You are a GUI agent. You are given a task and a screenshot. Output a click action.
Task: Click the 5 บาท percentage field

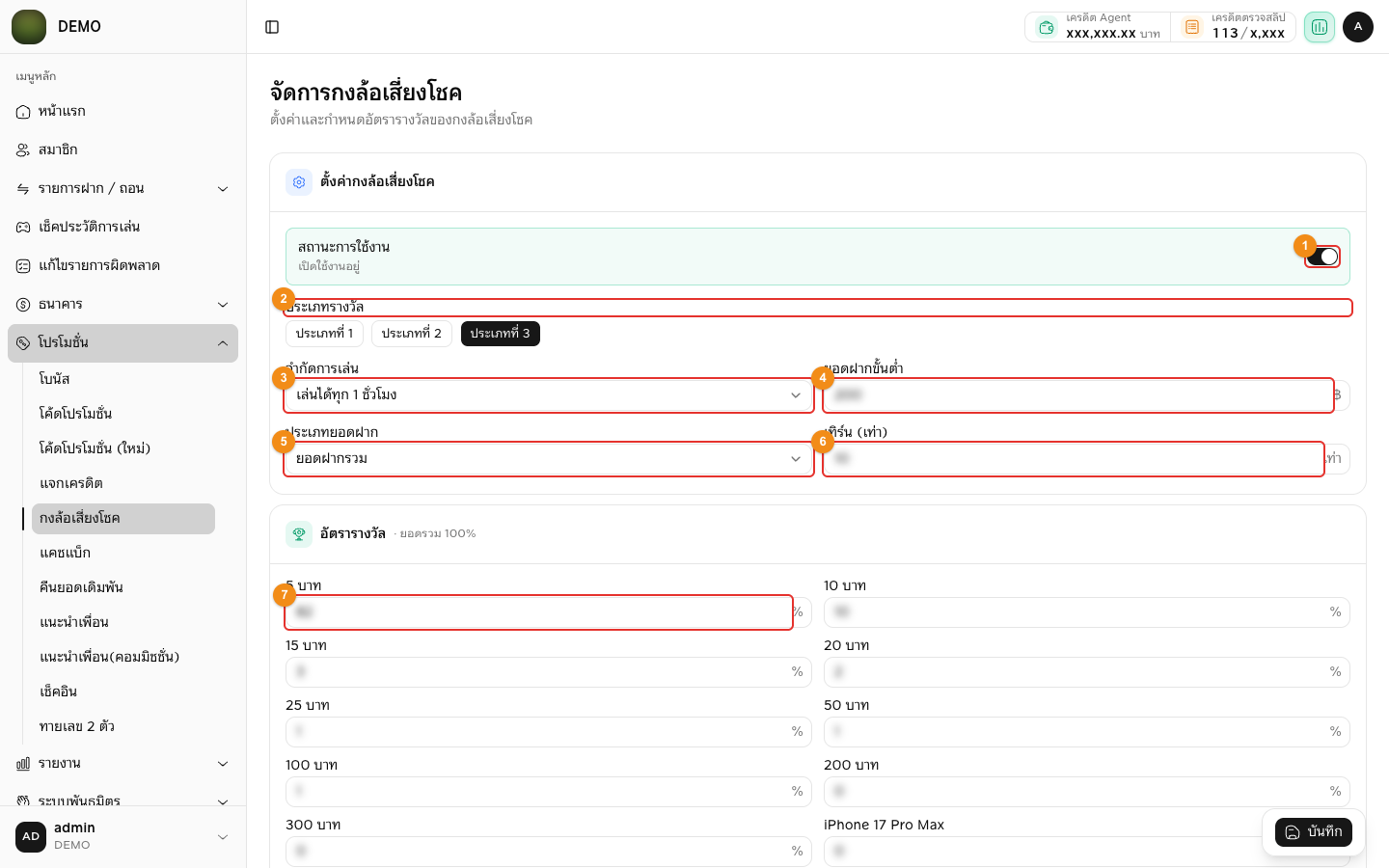coord(549,612)
